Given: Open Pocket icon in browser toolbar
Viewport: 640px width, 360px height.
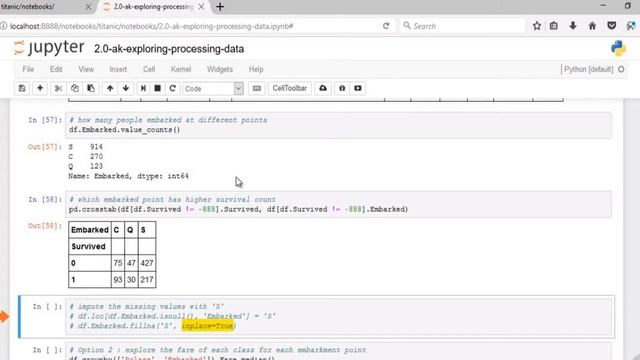Looking at the screenshot, I should (611, 26).
